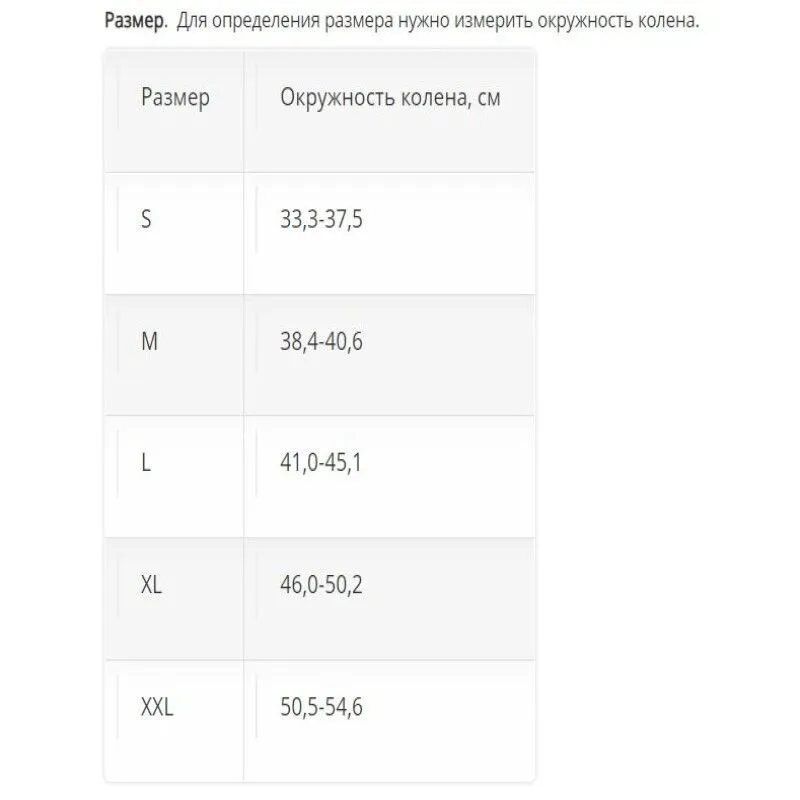Click the word "измерить" in the instruction
The image size is (800, 800).
(x=493, y=21)
